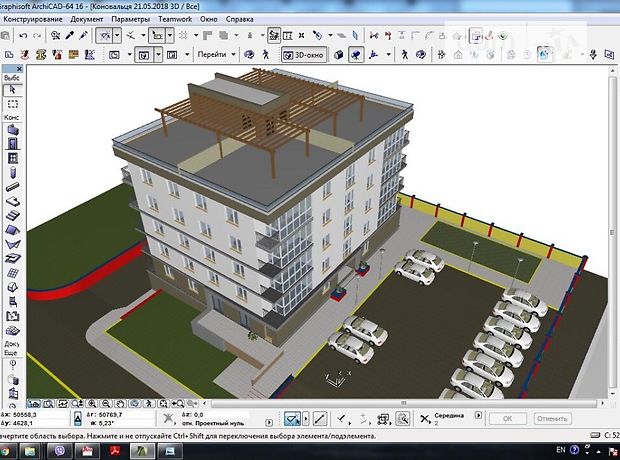Select the Stair tool in toolbox
The width and height of the screenshot is (620, 460).
[13, 216]
